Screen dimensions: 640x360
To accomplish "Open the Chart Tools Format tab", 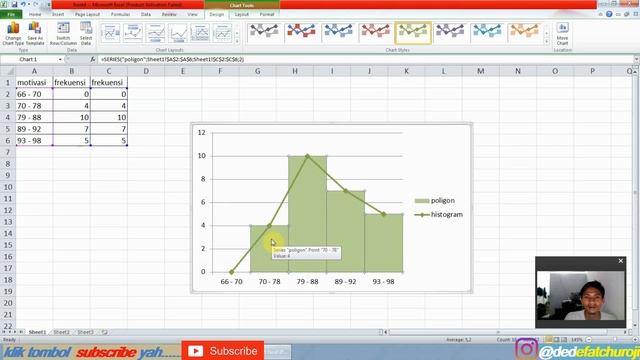I will click(x=267, y=14).
